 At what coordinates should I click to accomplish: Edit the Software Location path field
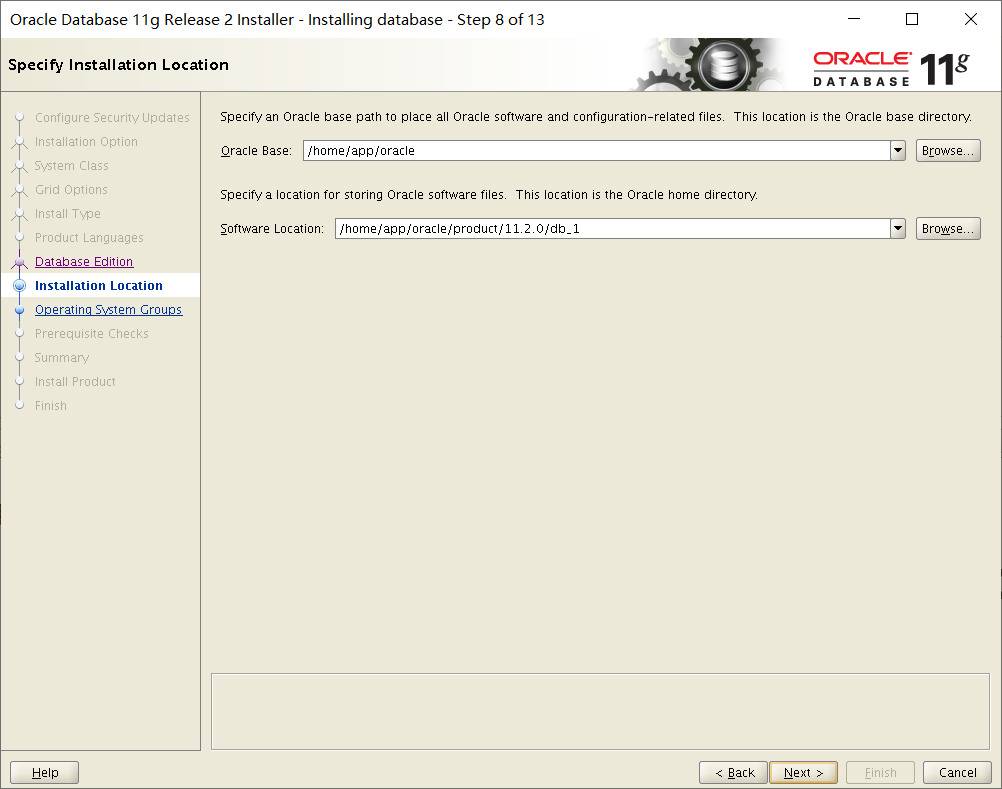click(613, 229)
